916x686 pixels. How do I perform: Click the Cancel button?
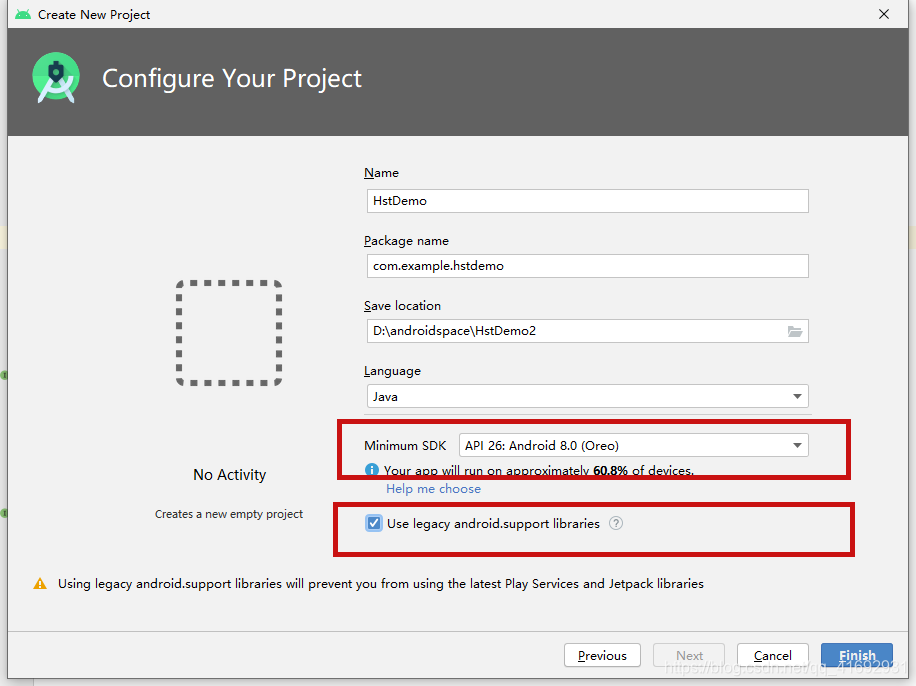click(x=773, y=656)
